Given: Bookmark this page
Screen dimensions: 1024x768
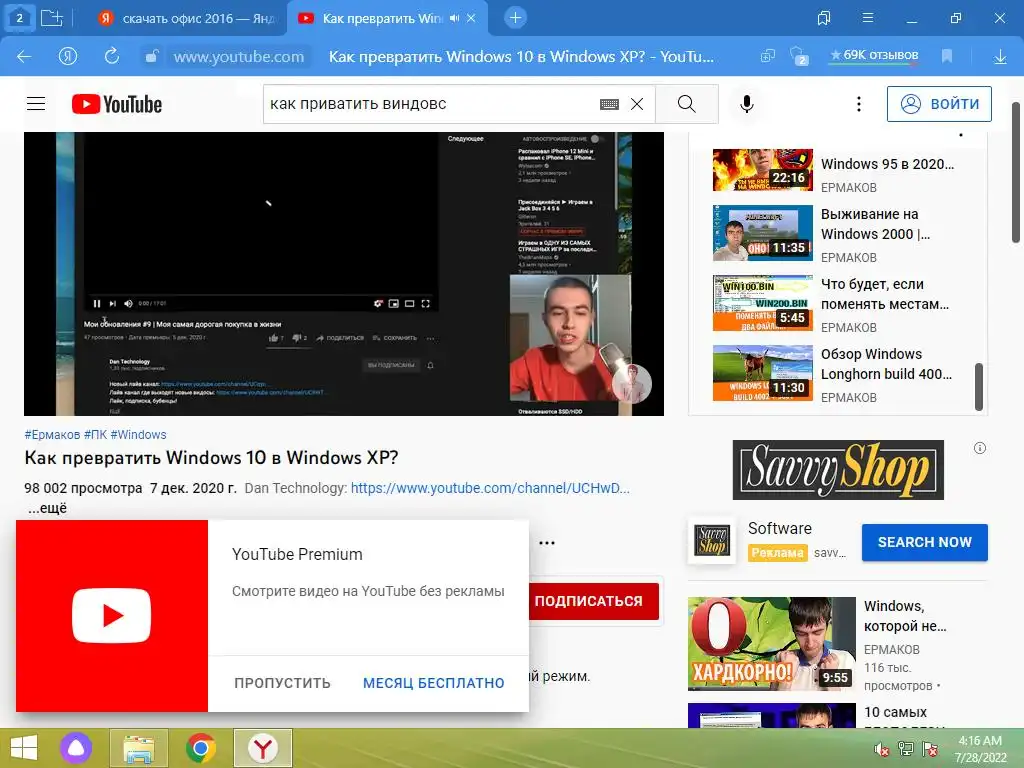Looking at the screenshot, I should (947, 56).
